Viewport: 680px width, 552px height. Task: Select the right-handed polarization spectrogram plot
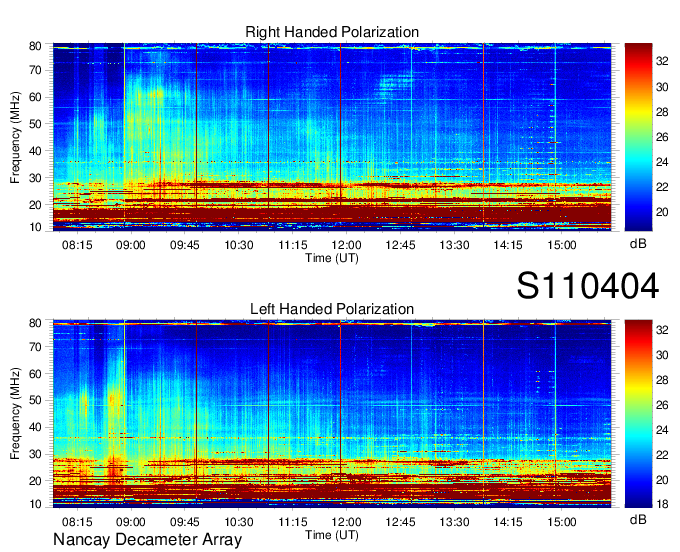[332, 137]
